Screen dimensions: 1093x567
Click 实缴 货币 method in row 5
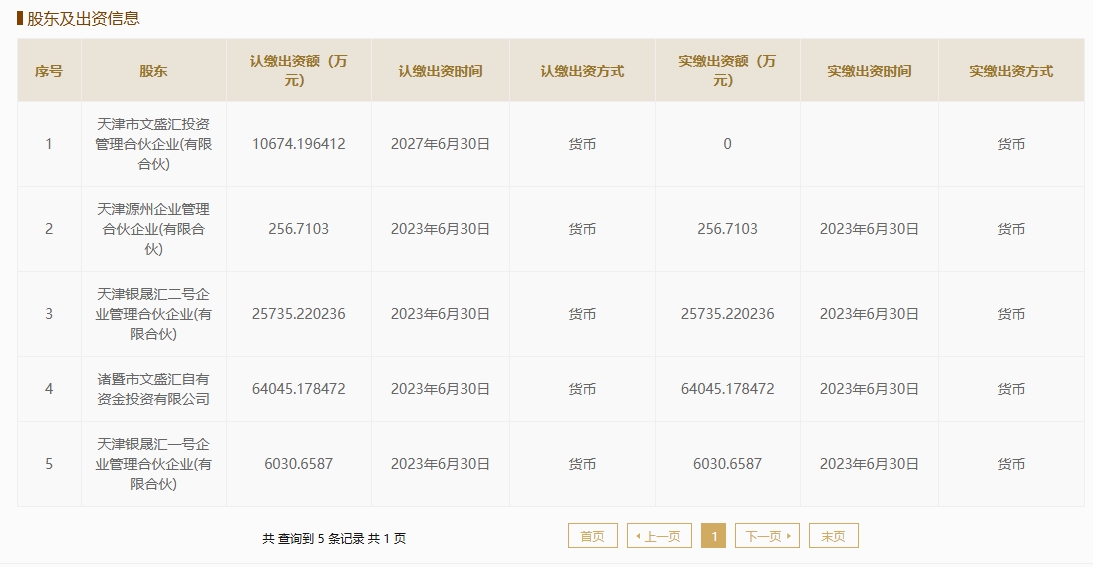(x=1011, y=464)
